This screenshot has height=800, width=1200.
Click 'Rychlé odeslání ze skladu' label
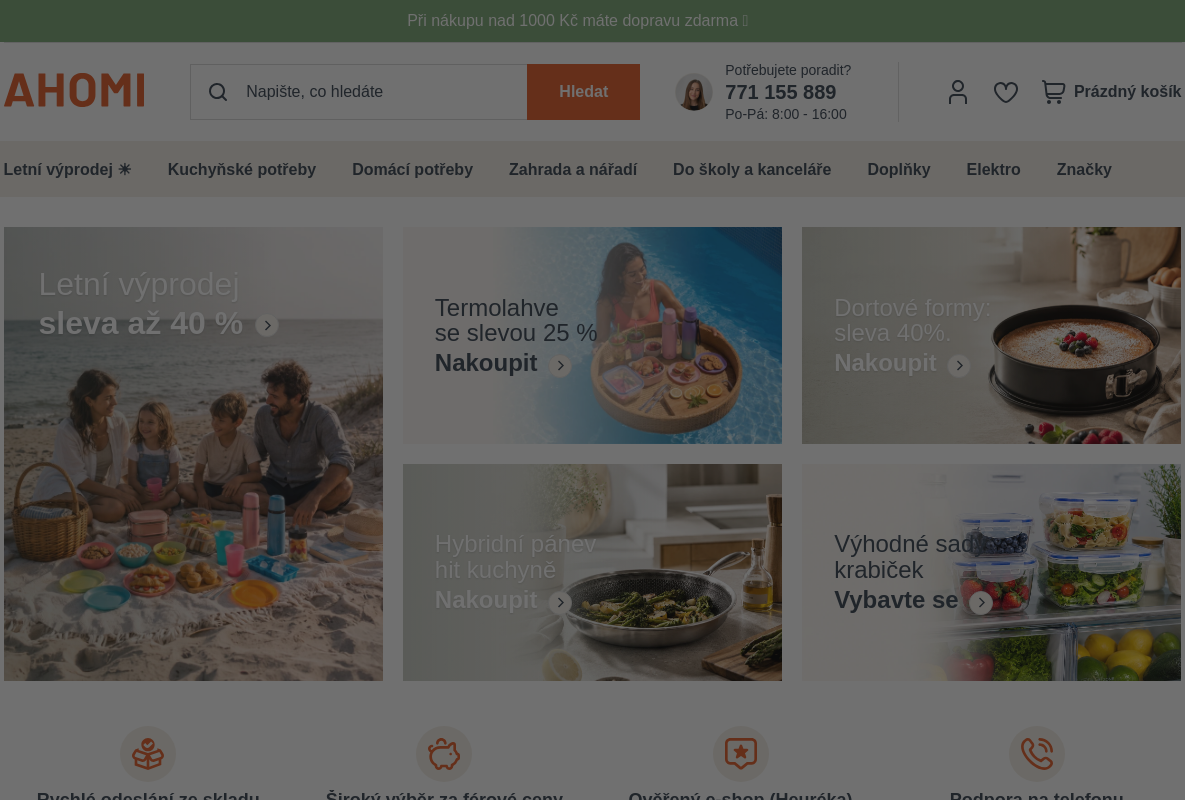[x=148, y=796]
